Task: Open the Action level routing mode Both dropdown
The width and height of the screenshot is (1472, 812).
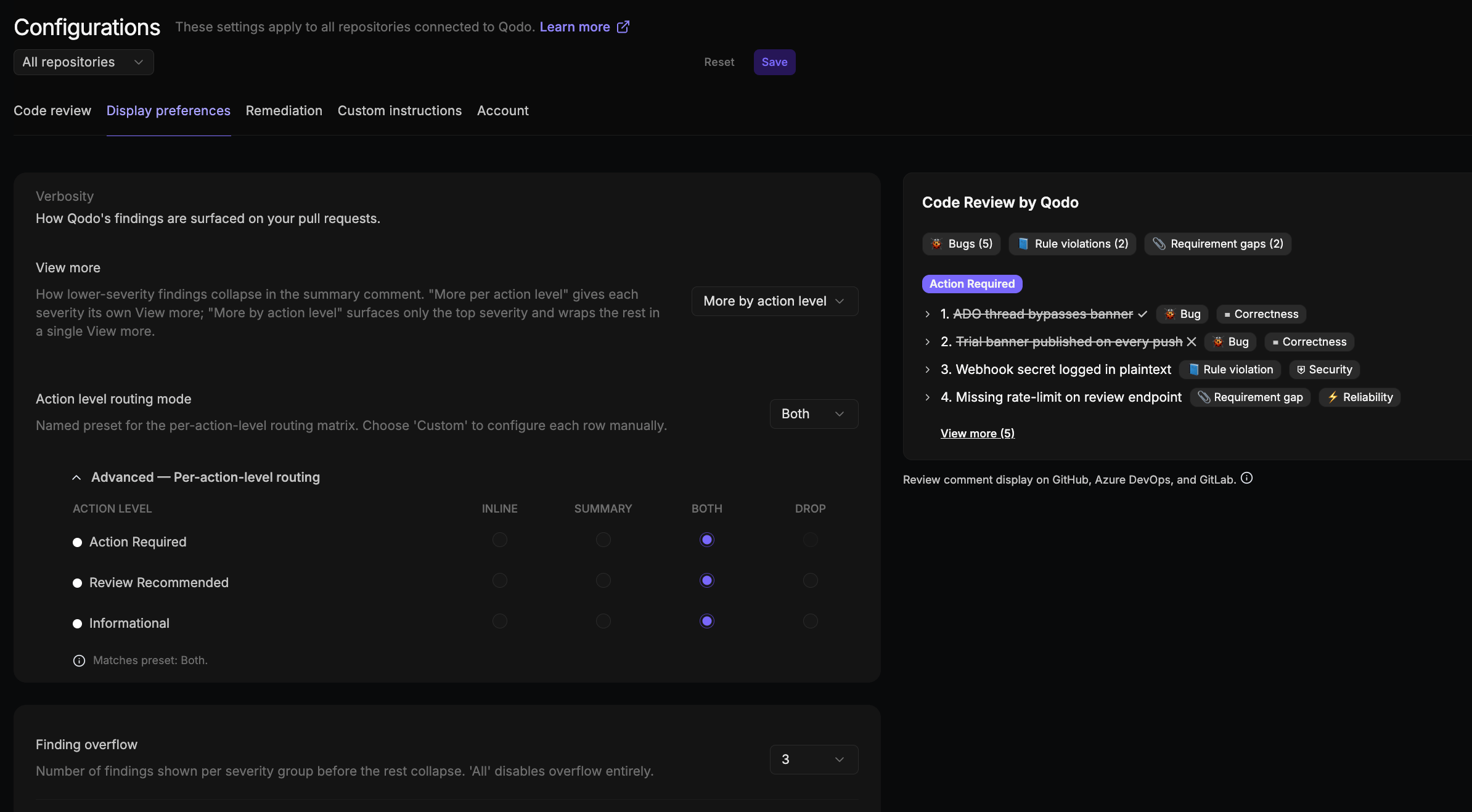Action: [814, 414]
